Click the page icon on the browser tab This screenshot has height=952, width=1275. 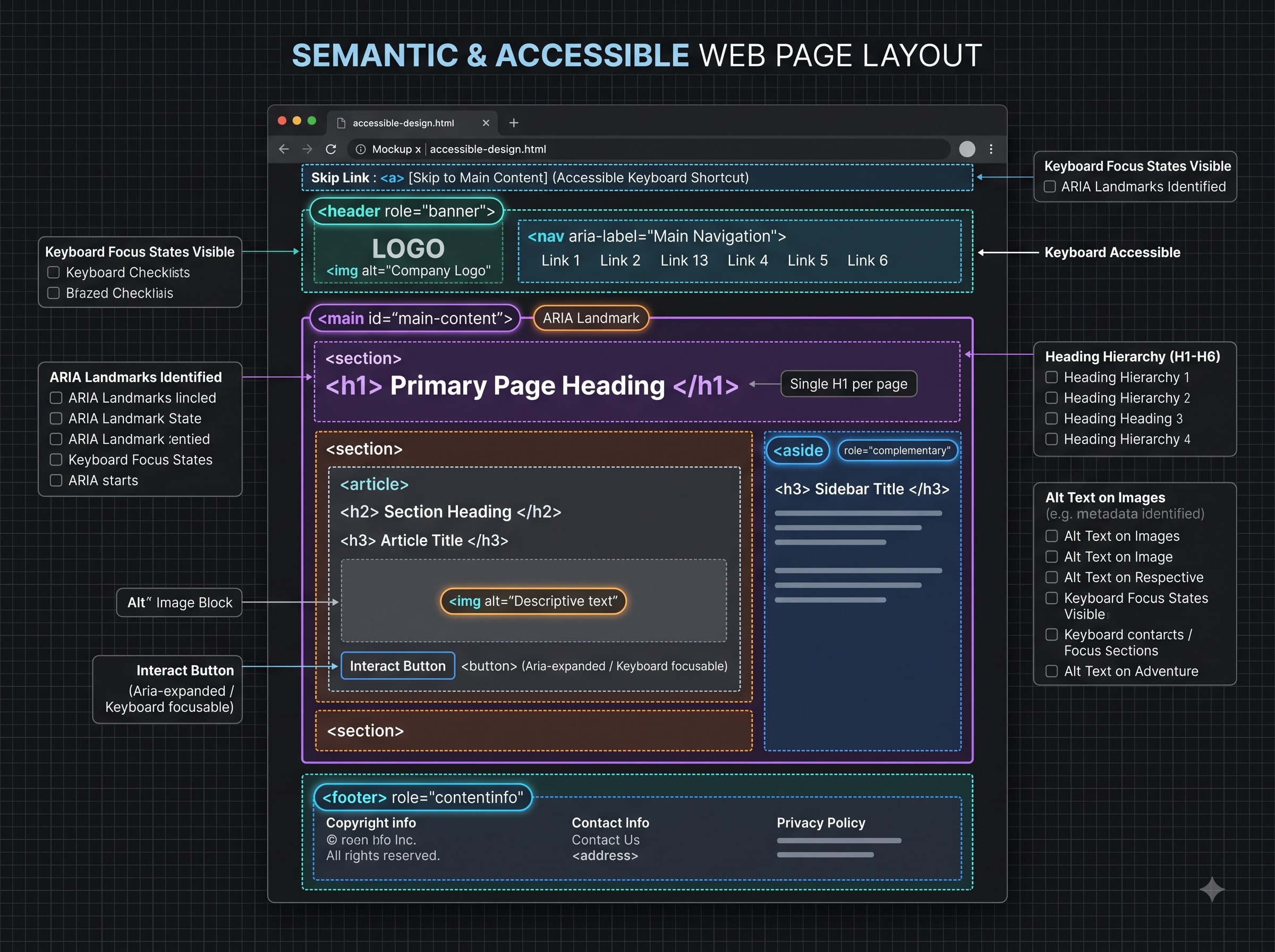pos(341,123)
